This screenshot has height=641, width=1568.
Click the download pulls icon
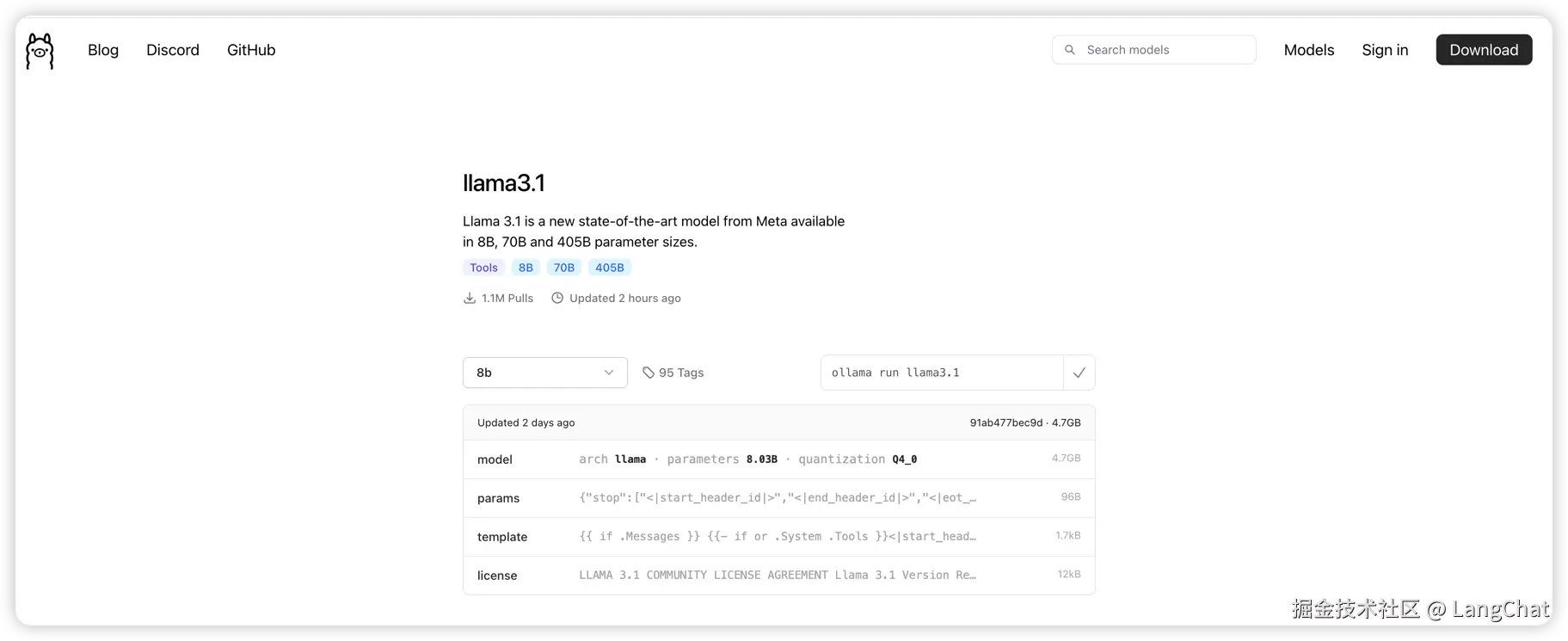click(470, 299)
